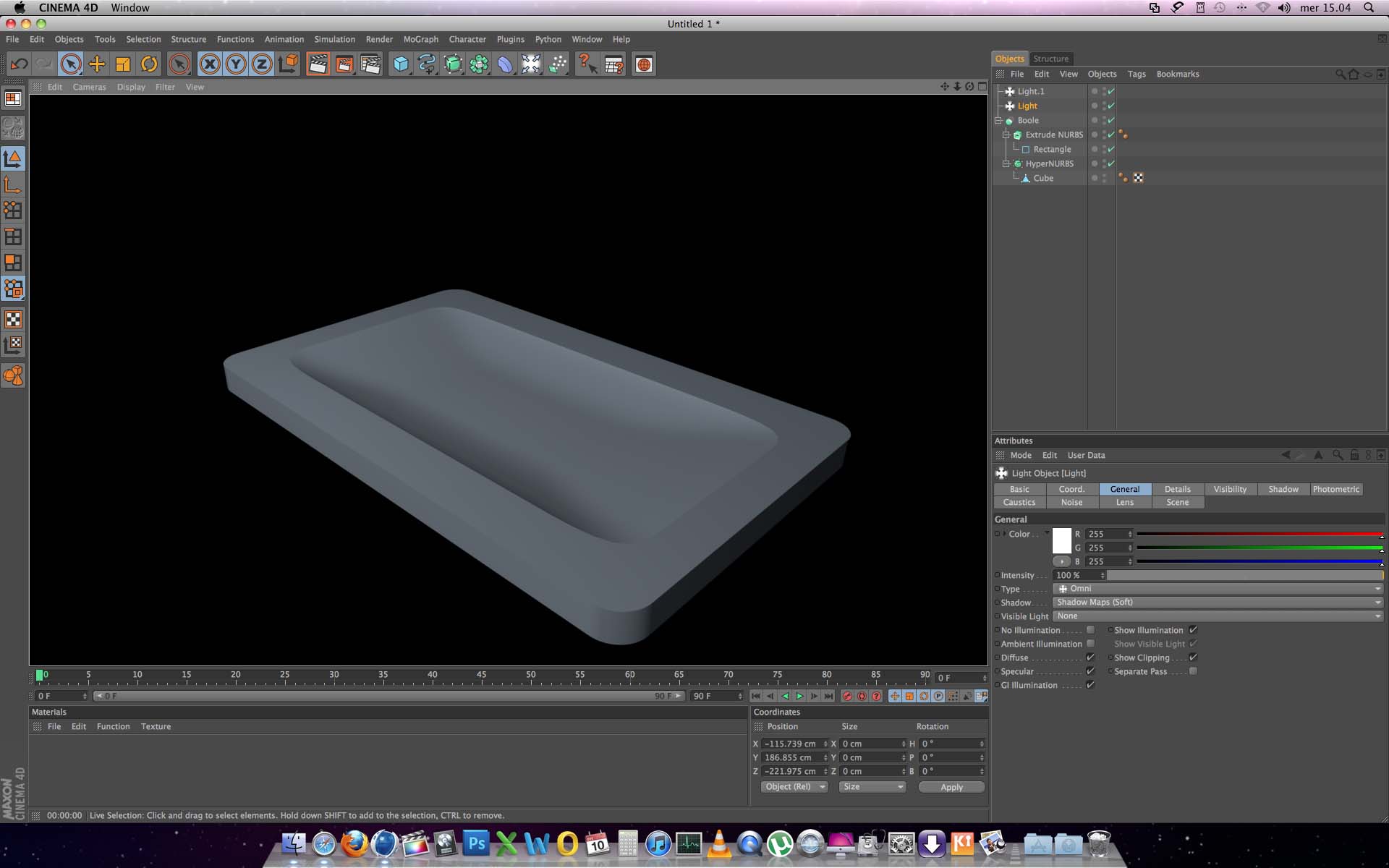This screenshot has height=868, width=1389.
Task: Collapse the Boole object tree
Action: click(998, 120)
